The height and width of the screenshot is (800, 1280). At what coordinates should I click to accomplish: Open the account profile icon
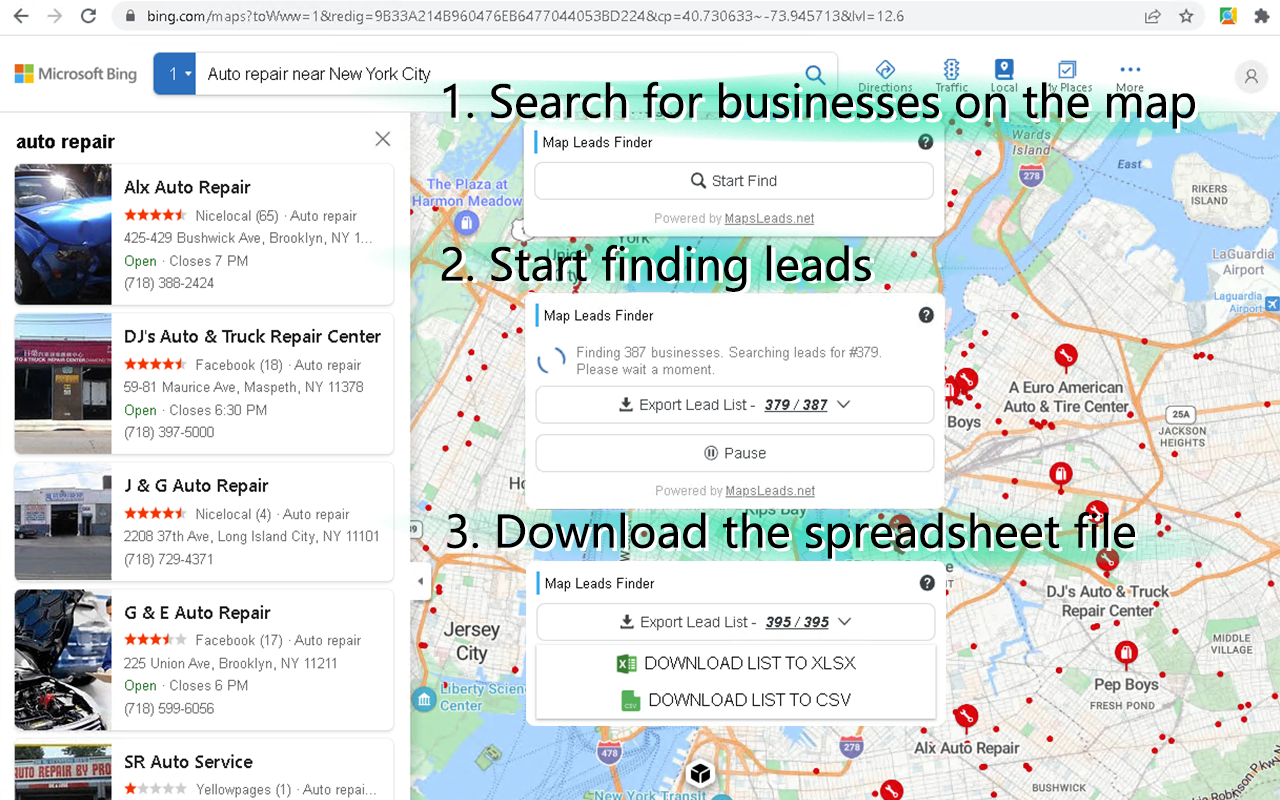point(1251,76)
